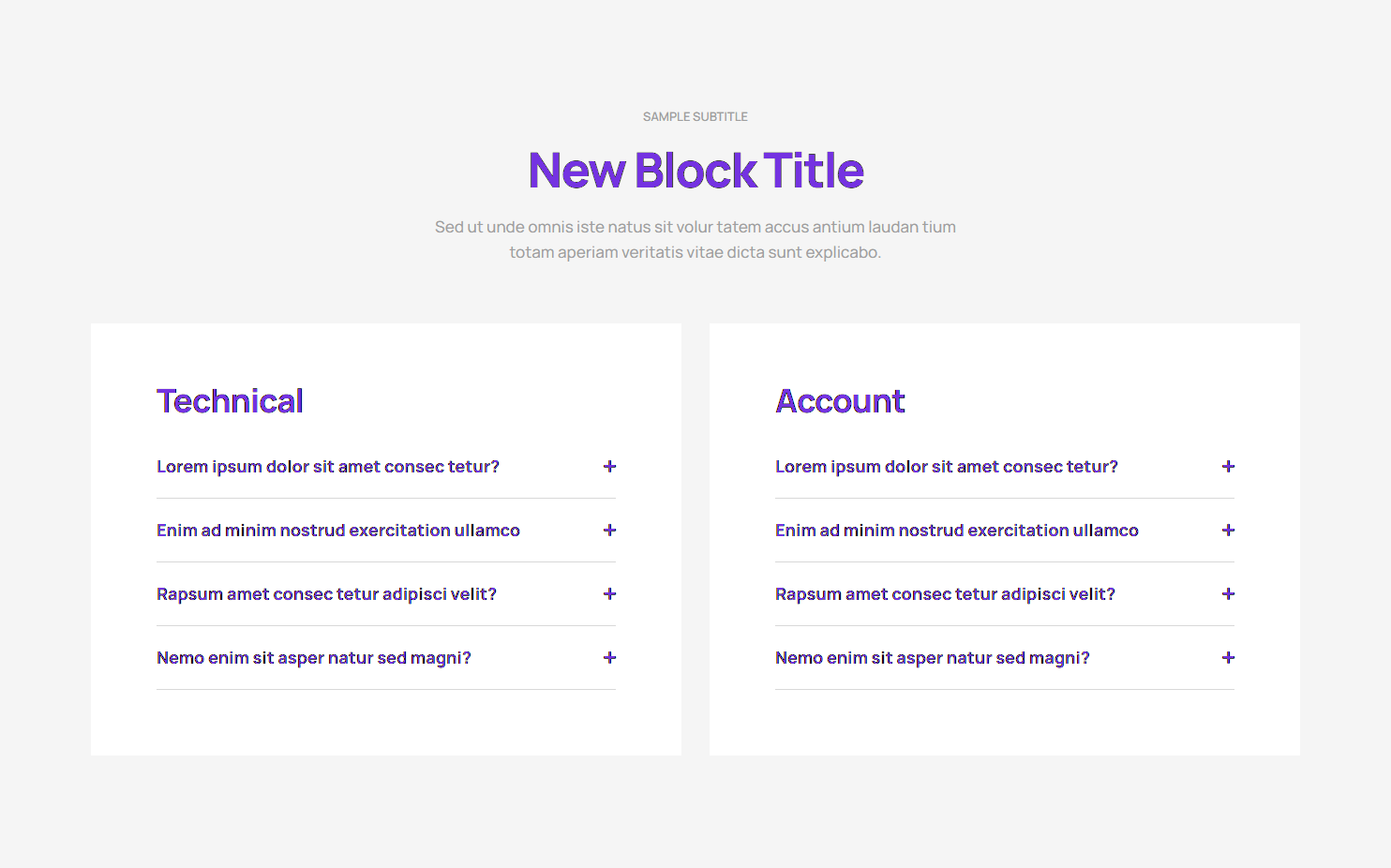The width and height of the screenshot is (1391, 868).
Task: Click the "Account" section heading
Action: [x=840, y=401]
